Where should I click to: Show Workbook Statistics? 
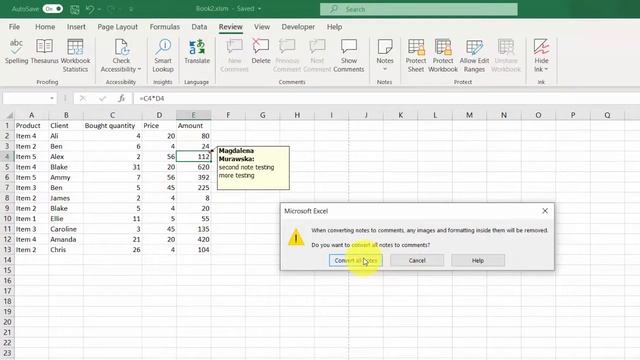click(x=75, y=56)
